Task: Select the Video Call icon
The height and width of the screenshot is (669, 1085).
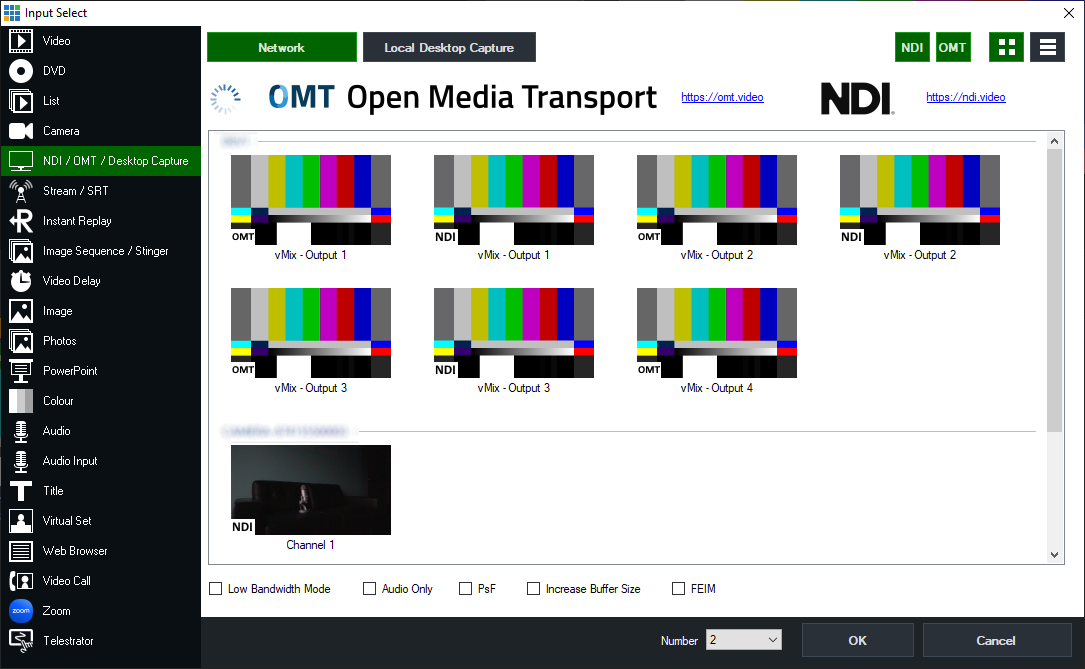Action: point(21,581)
